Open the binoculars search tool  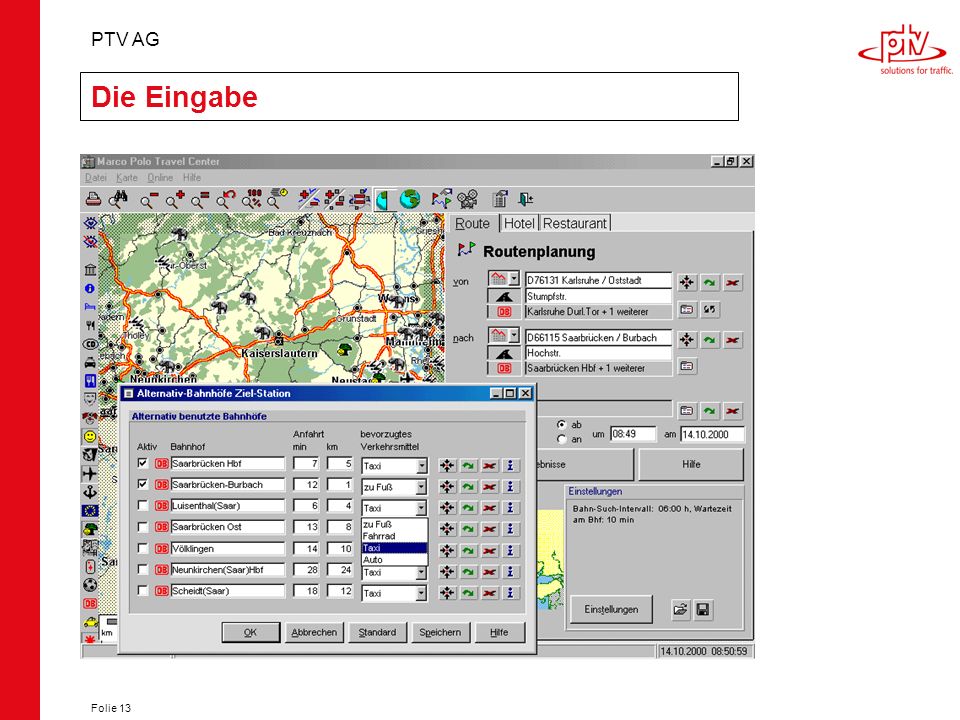[118, 199]
